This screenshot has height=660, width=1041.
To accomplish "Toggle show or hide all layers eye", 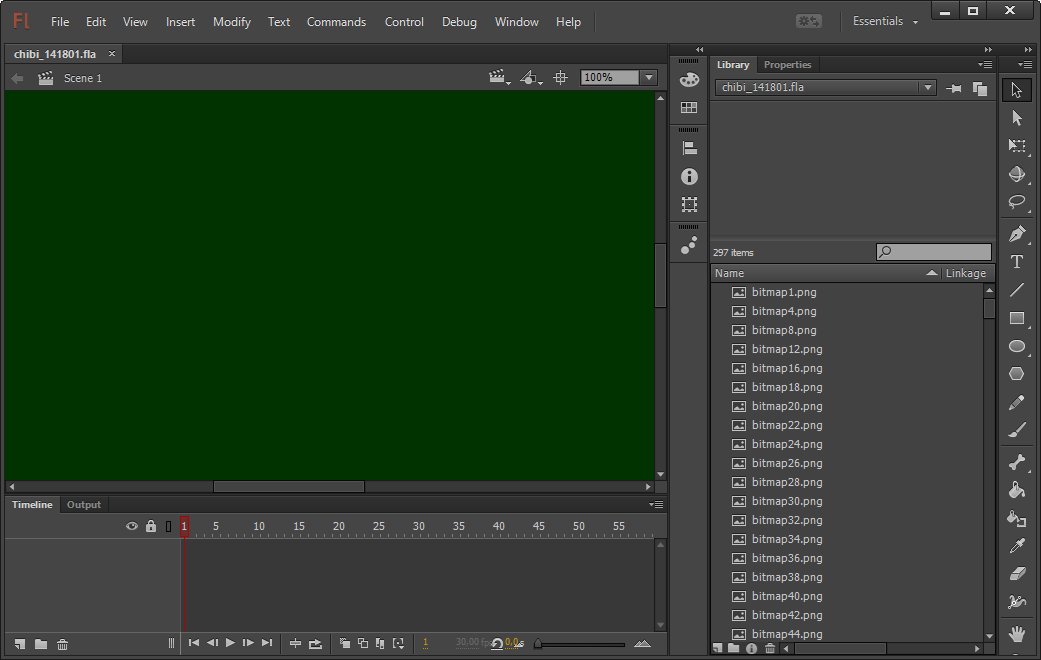I will point(131,526).
